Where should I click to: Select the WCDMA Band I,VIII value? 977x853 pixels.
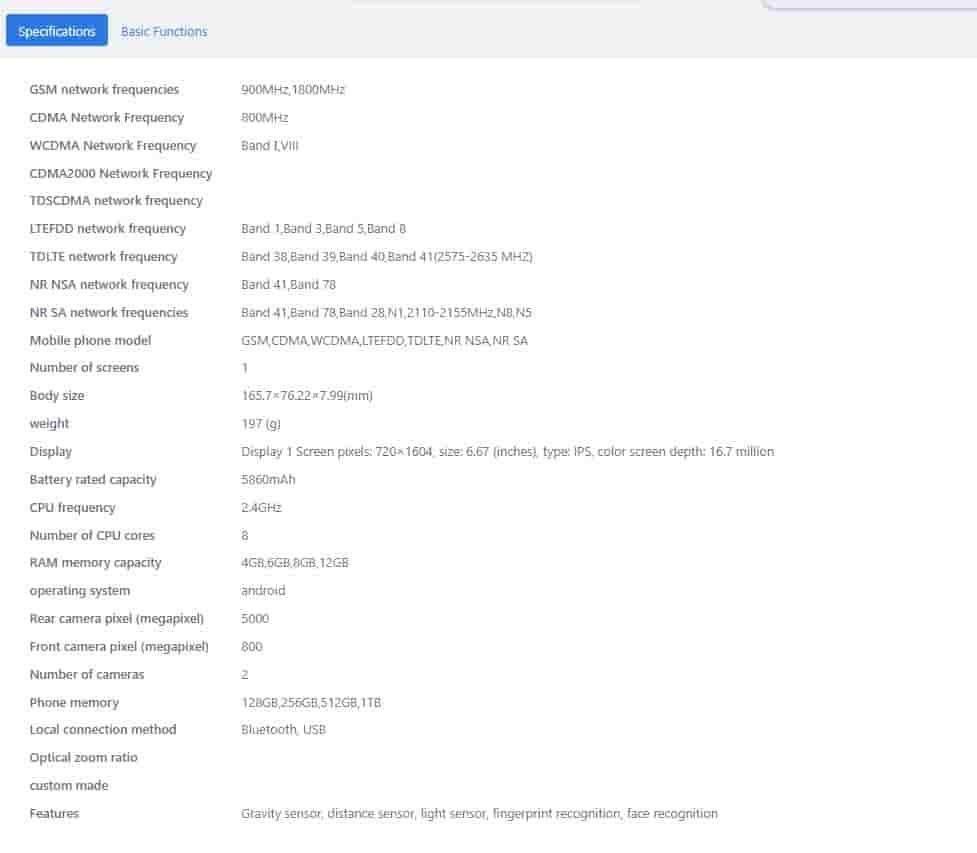270,146
